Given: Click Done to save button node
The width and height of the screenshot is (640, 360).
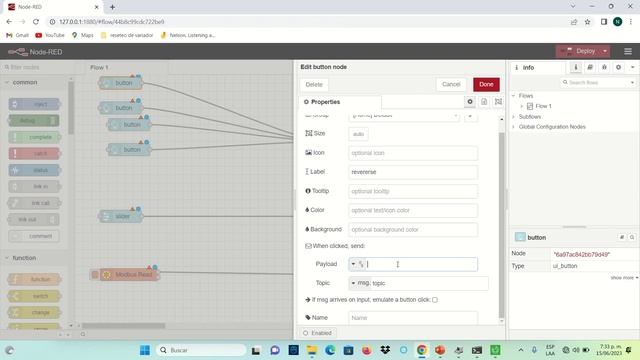Looking at the screenshot, I should tap(486, 84).
